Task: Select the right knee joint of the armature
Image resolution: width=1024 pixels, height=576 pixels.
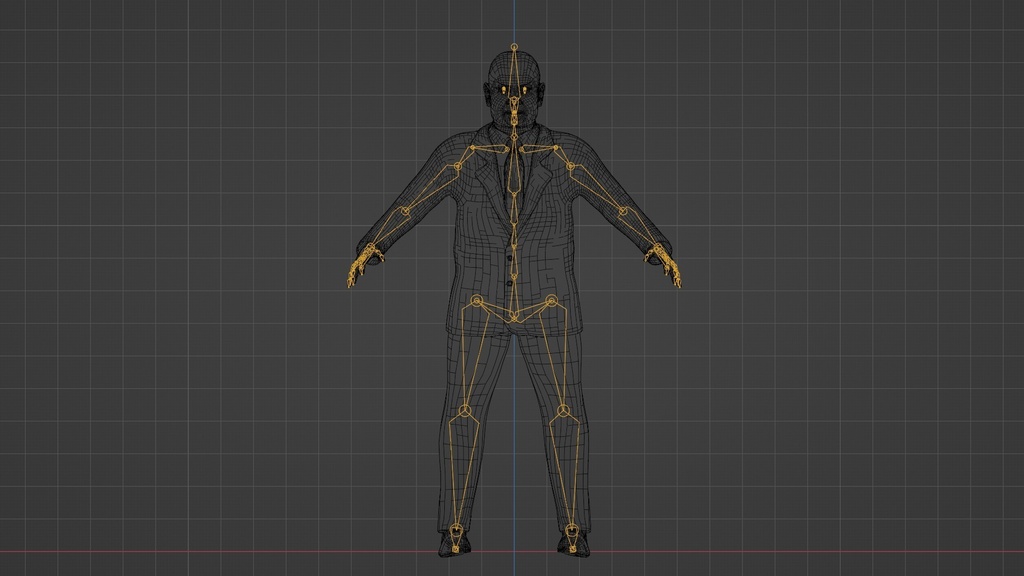Action: (463, 412)
